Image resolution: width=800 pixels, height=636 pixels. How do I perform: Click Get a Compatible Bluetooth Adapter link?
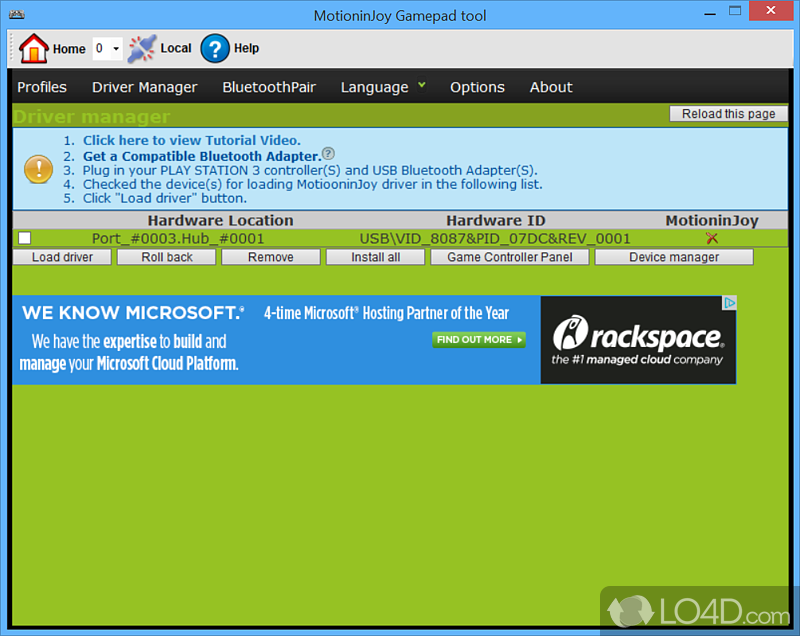pos(202,156)
